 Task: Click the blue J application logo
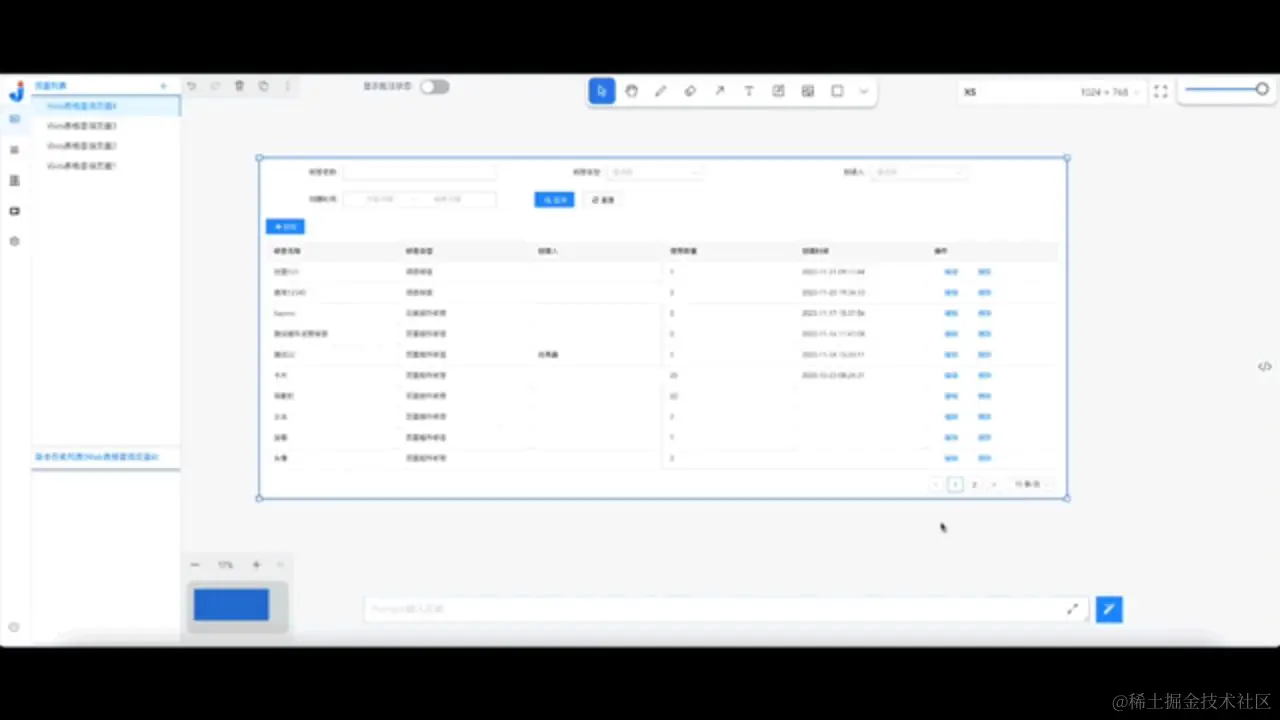coord(15,92)
